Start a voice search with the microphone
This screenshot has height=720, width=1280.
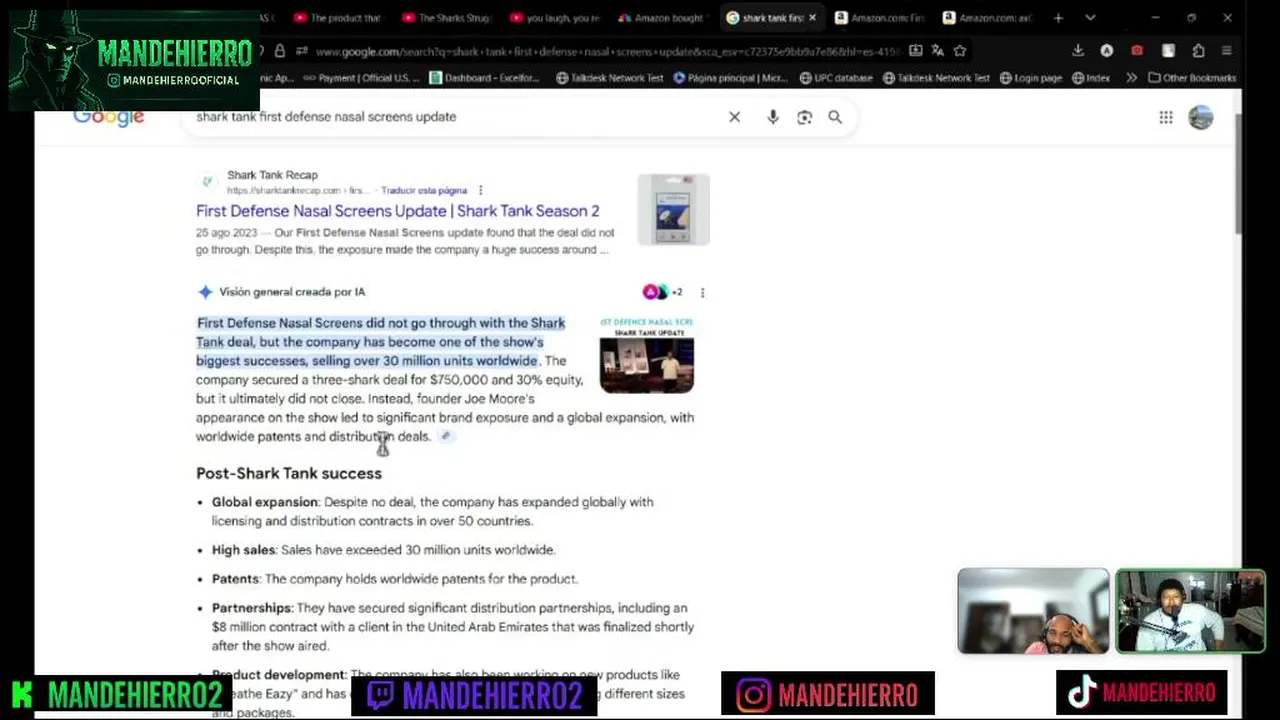773,117
